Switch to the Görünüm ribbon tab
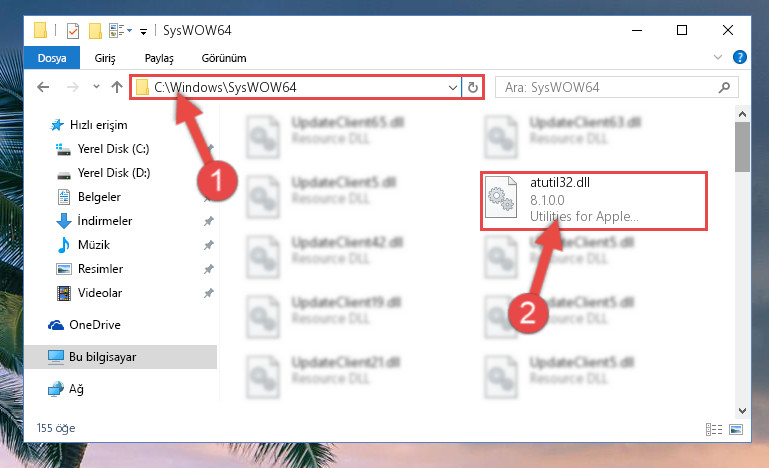The height and width of the screenshot is (468, 769). pos(224,58)
